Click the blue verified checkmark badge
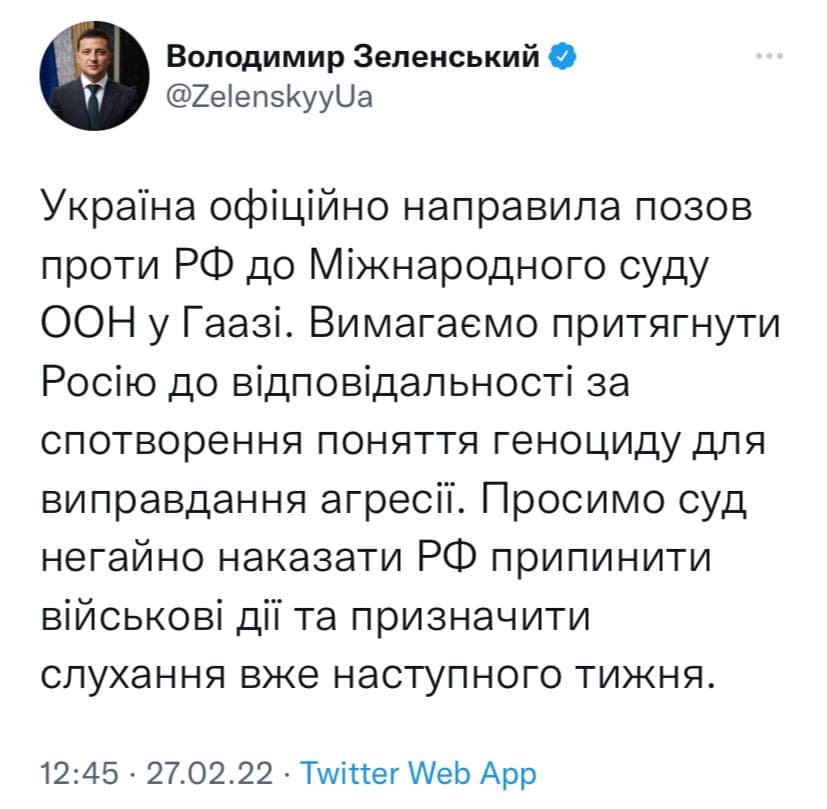827x809 pixels. 563,56
